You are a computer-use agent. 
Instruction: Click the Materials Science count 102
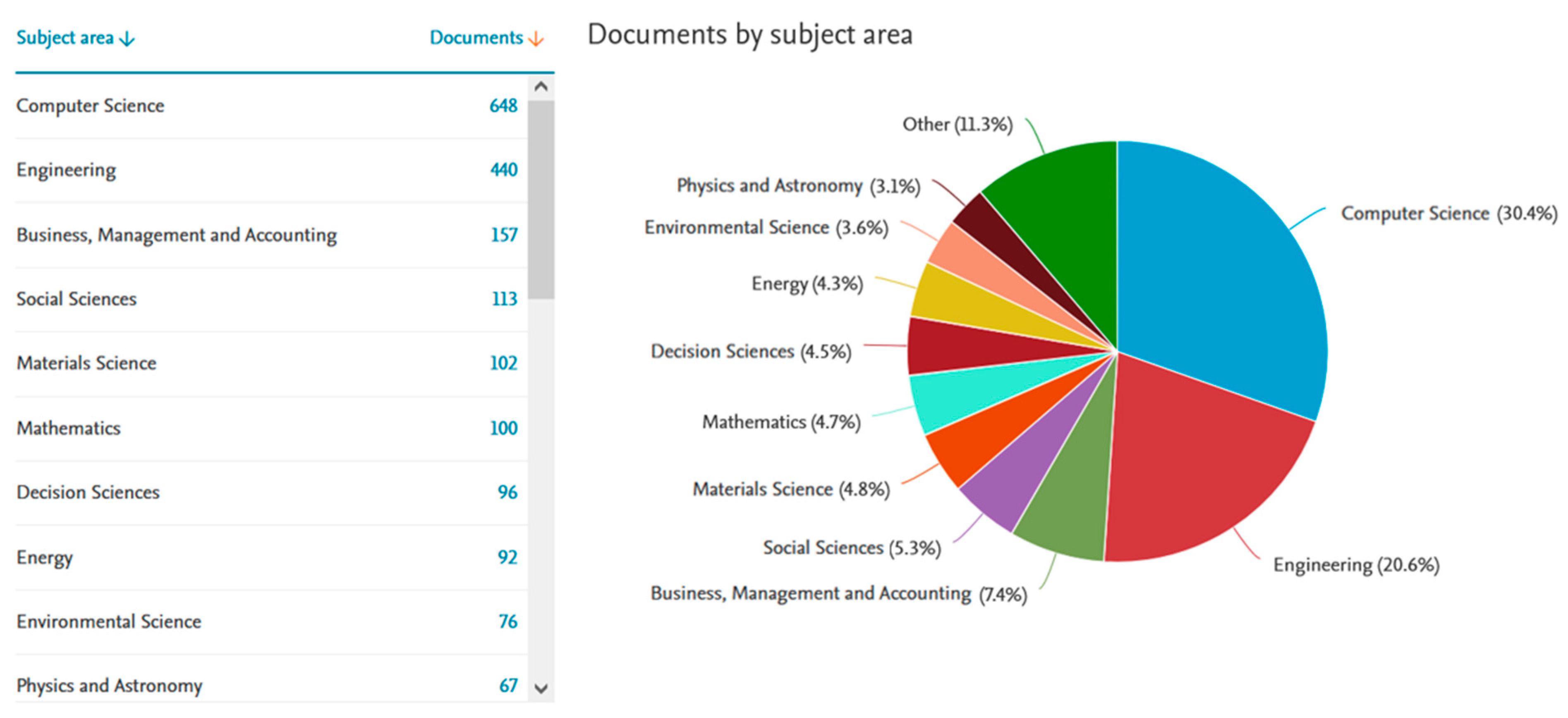tap(503, 364)
